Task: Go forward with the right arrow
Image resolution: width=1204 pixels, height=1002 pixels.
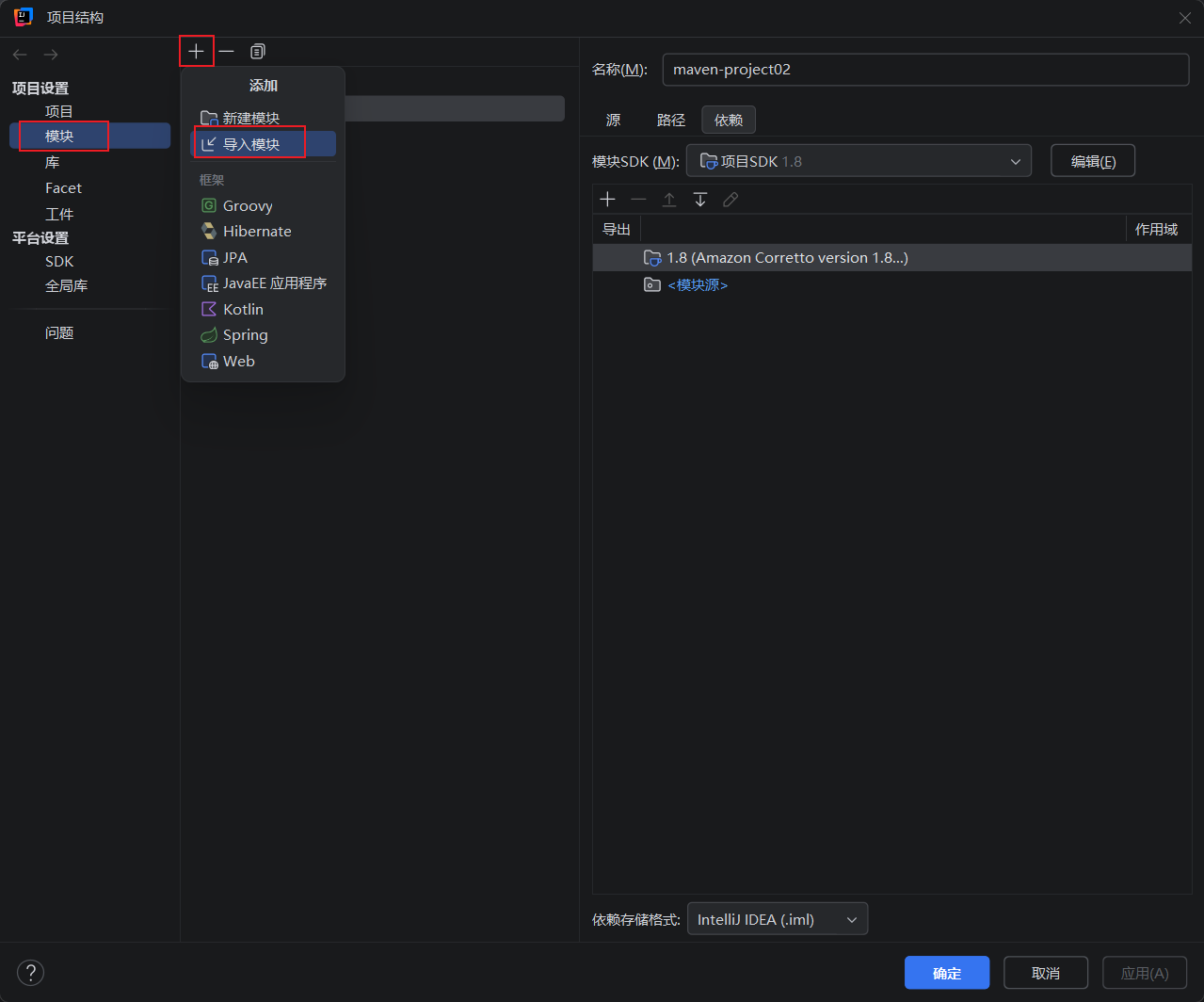Action: click(x=51, y=55)
